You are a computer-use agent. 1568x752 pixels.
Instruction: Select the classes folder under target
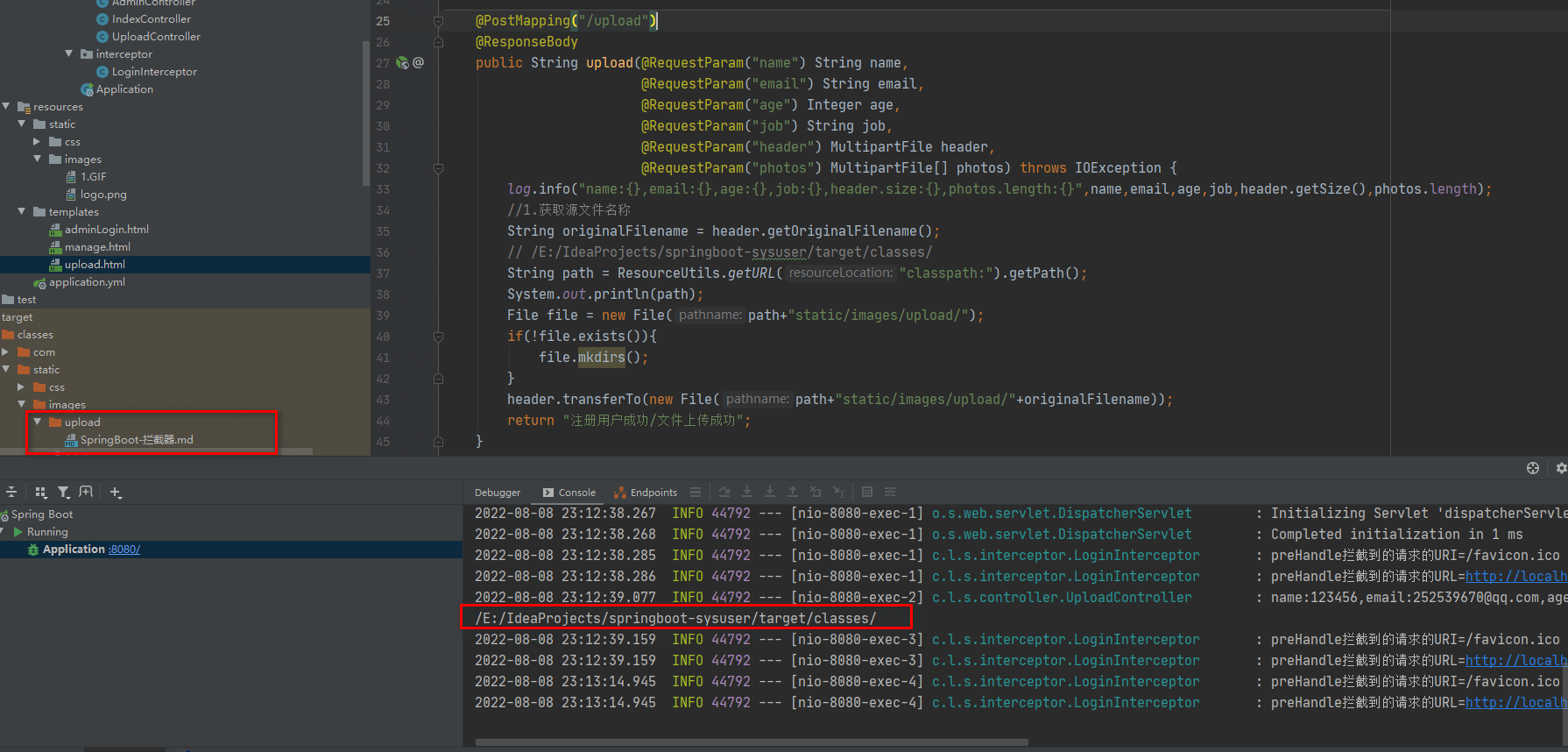pyautogui.click(x=35, y=335)
